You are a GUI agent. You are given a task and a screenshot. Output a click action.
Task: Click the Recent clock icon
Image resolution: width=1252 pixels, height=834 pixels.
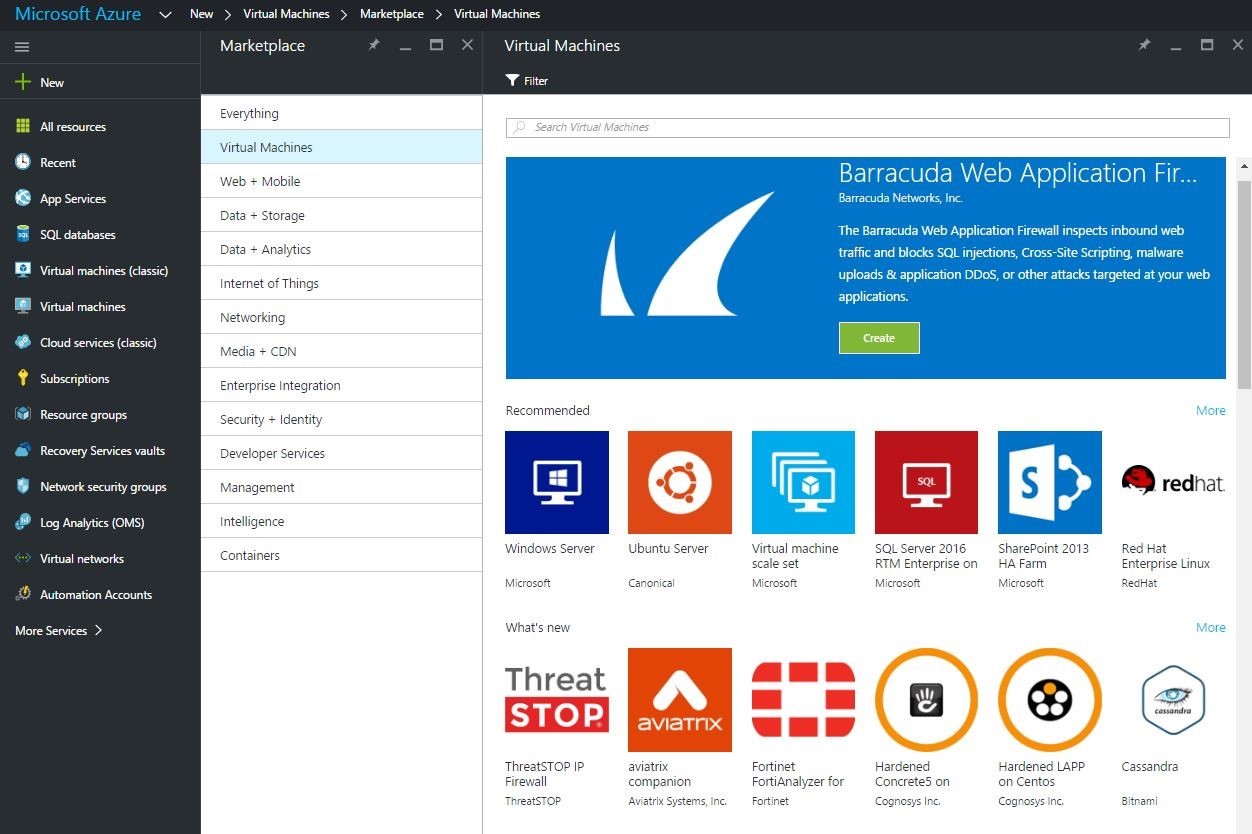pyautogui.click(x=23, y=162)
